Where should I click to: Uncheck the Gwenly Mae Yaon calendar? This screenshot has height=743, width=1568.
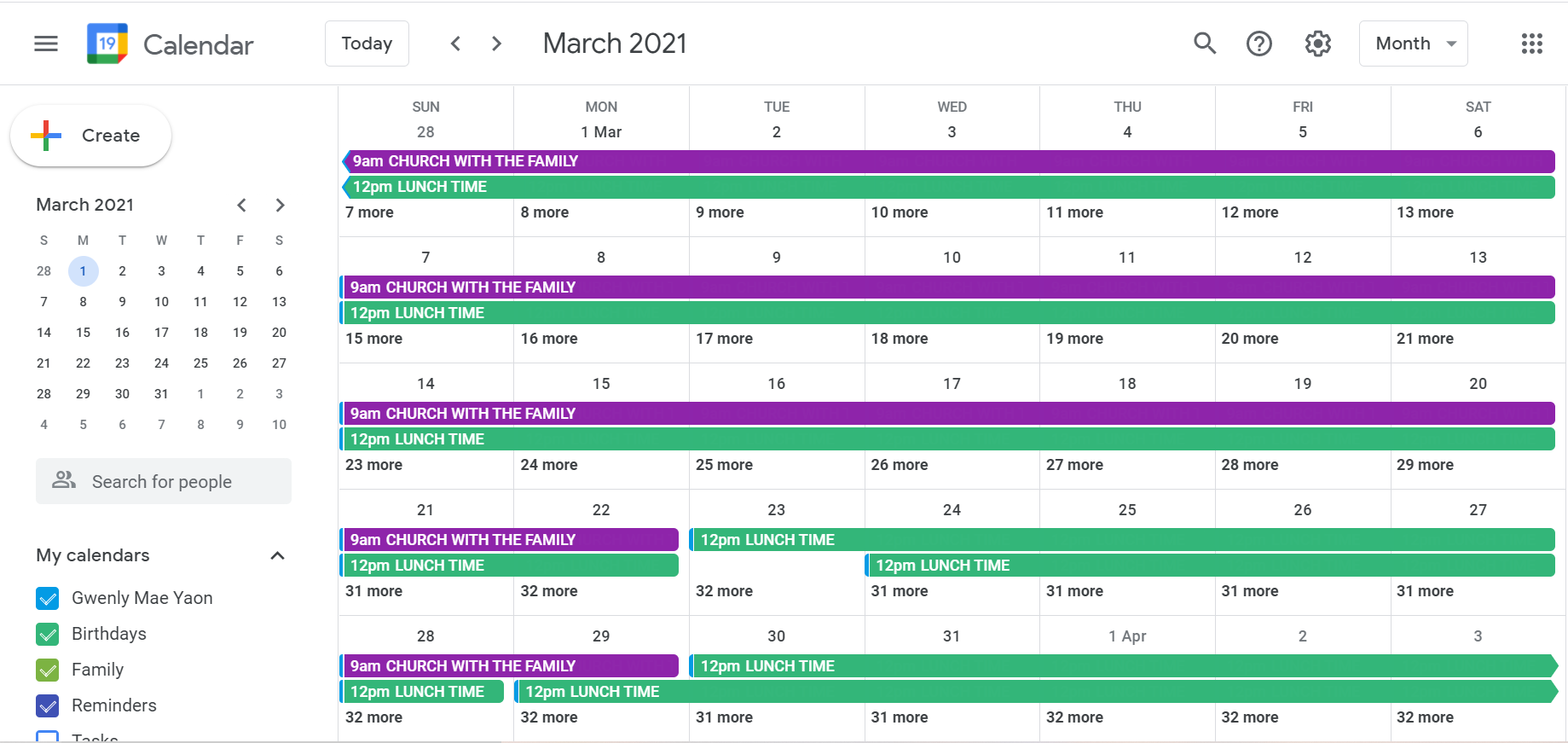[x=48, y=599]
